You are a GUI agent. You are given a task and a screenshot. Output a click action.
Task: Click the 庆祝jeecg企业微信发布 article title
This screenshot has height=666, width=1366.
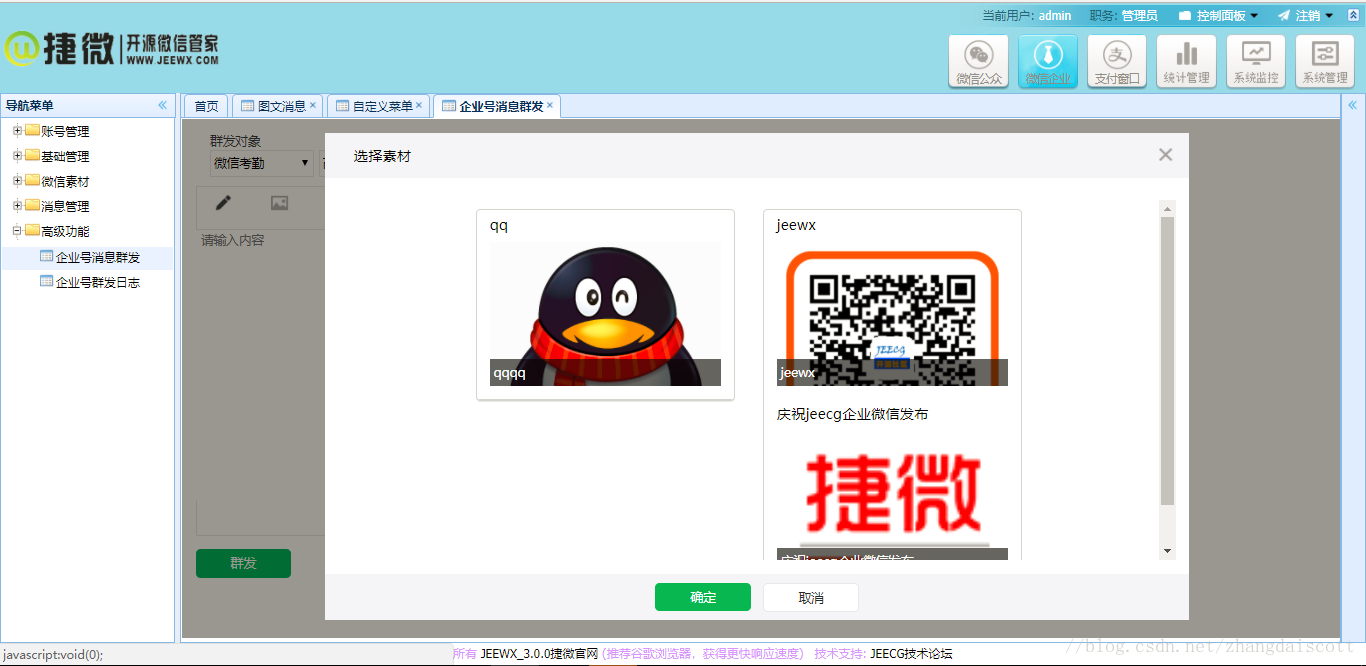tap(852, 414)
